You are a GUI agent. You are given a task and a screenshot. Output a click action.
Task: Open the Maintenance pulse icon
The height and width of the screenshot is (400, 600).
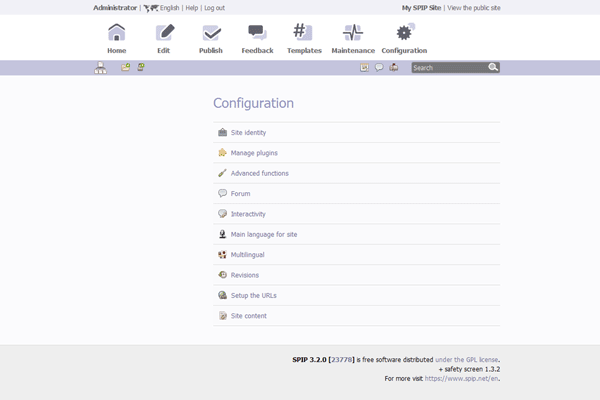pyautogui.click(x=352, y=33)
